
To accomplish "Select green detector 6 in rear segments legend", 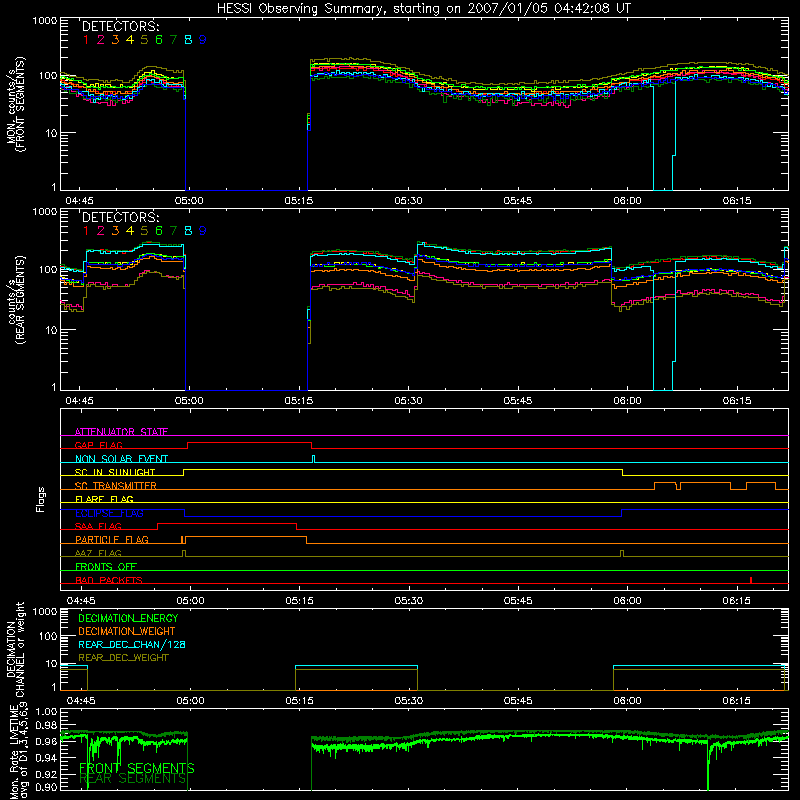I will [159, 231].
